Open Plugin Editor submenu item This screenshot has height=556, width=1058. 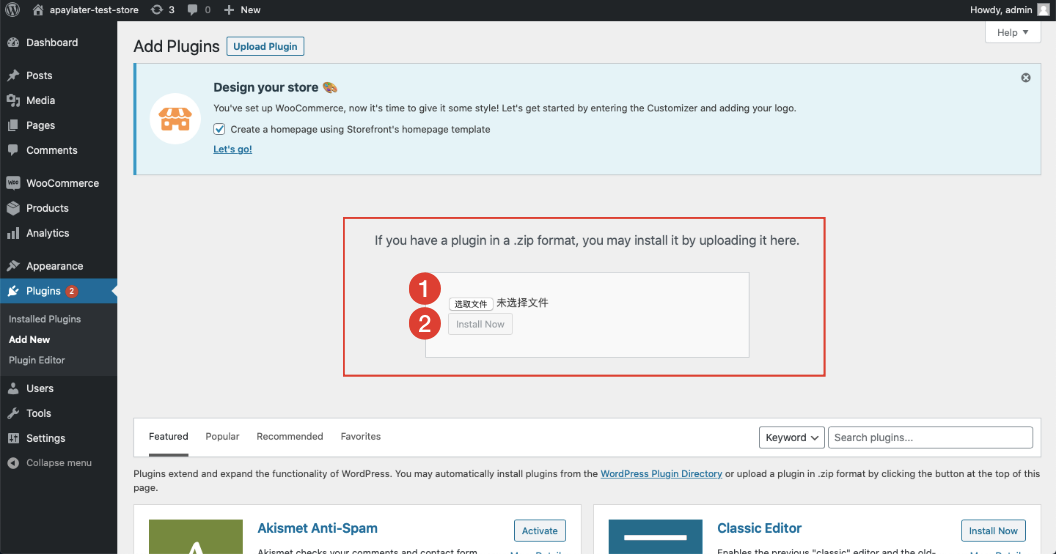pyautogui.click(x=36, y=360)
